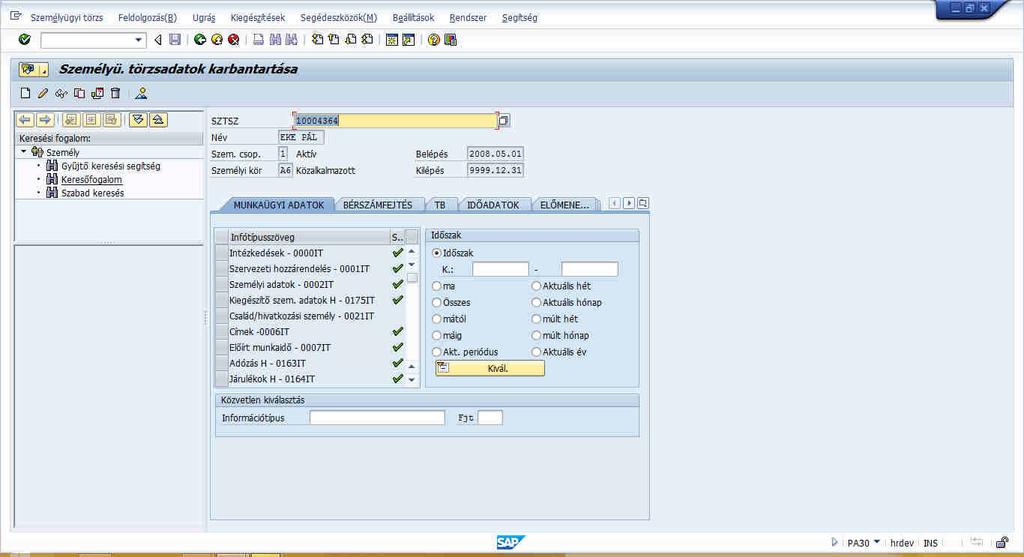Click the Display glasses icon

click(x=61, y=93)
